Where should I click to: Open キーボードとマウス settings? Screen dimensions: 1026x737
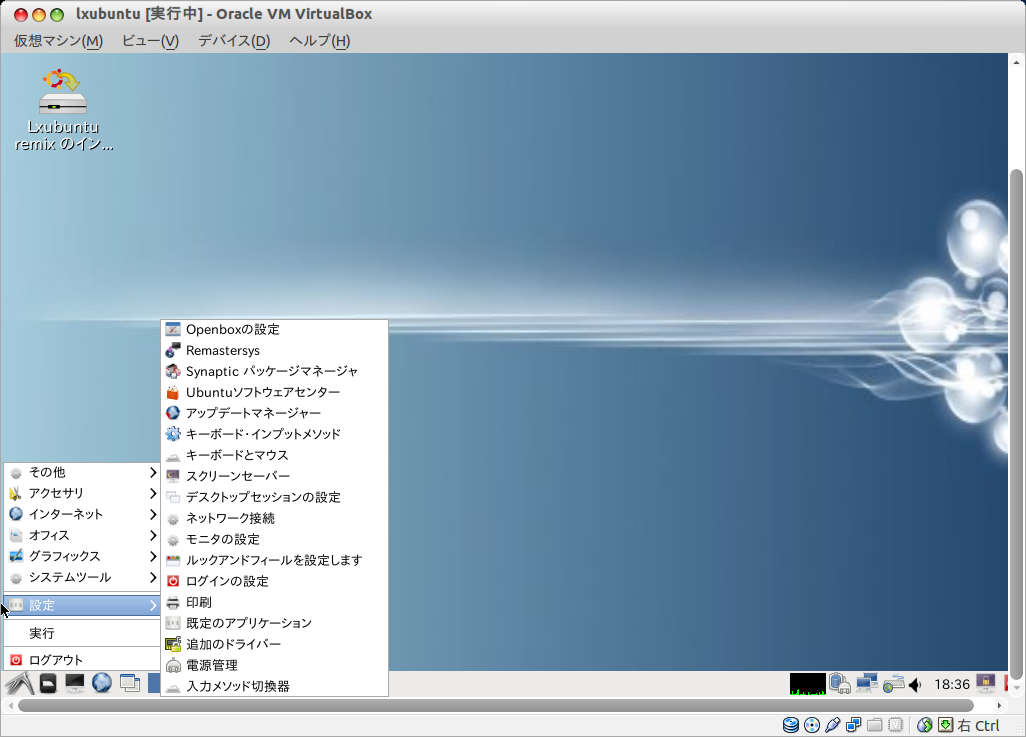274,455
